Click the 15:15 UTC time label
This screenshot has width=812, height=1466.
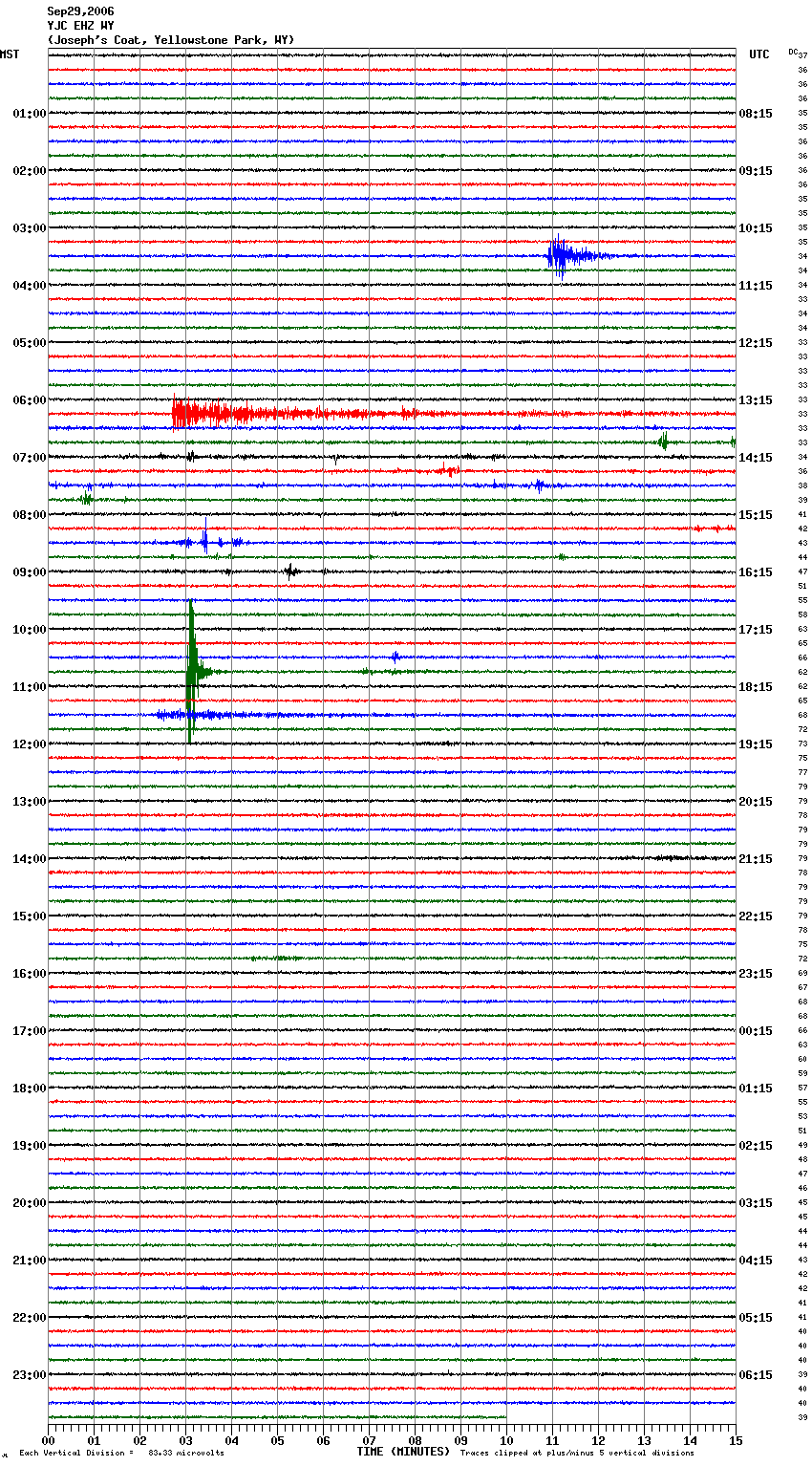click(756, 515)
